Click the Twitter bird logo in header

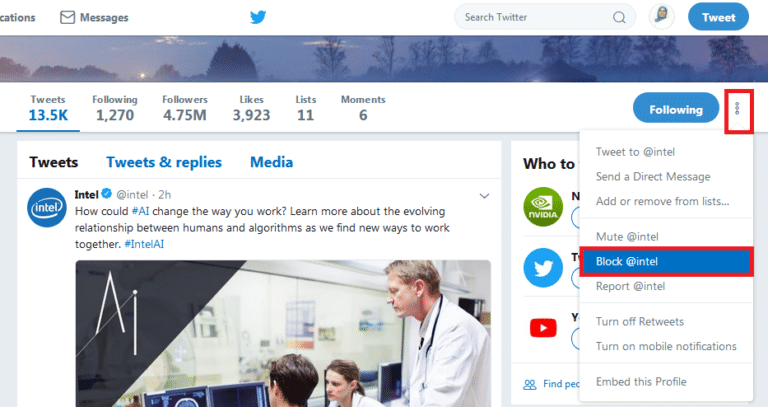[x=258, y=17]
